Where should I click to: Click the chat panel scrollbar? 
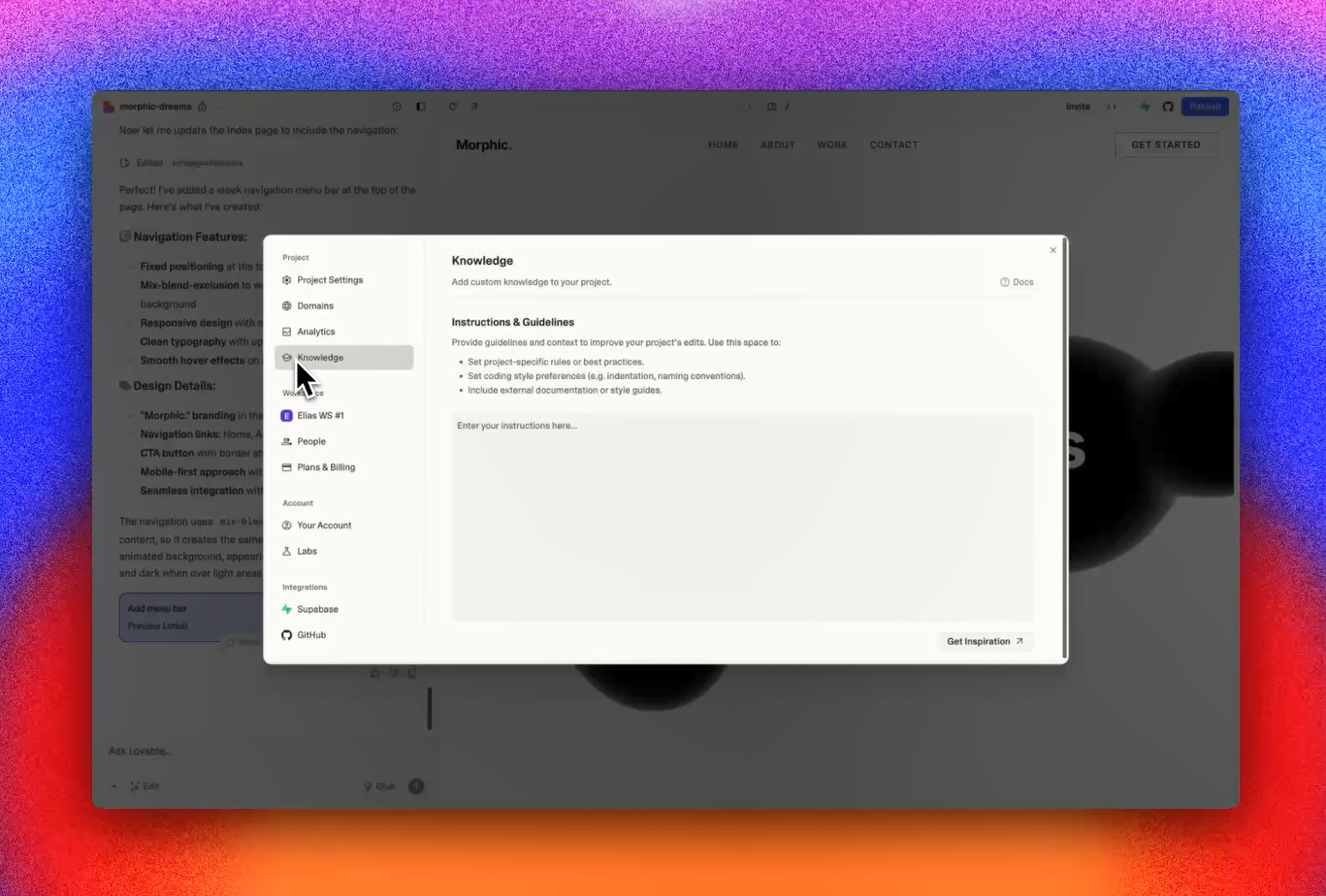[x=430, y=709]
